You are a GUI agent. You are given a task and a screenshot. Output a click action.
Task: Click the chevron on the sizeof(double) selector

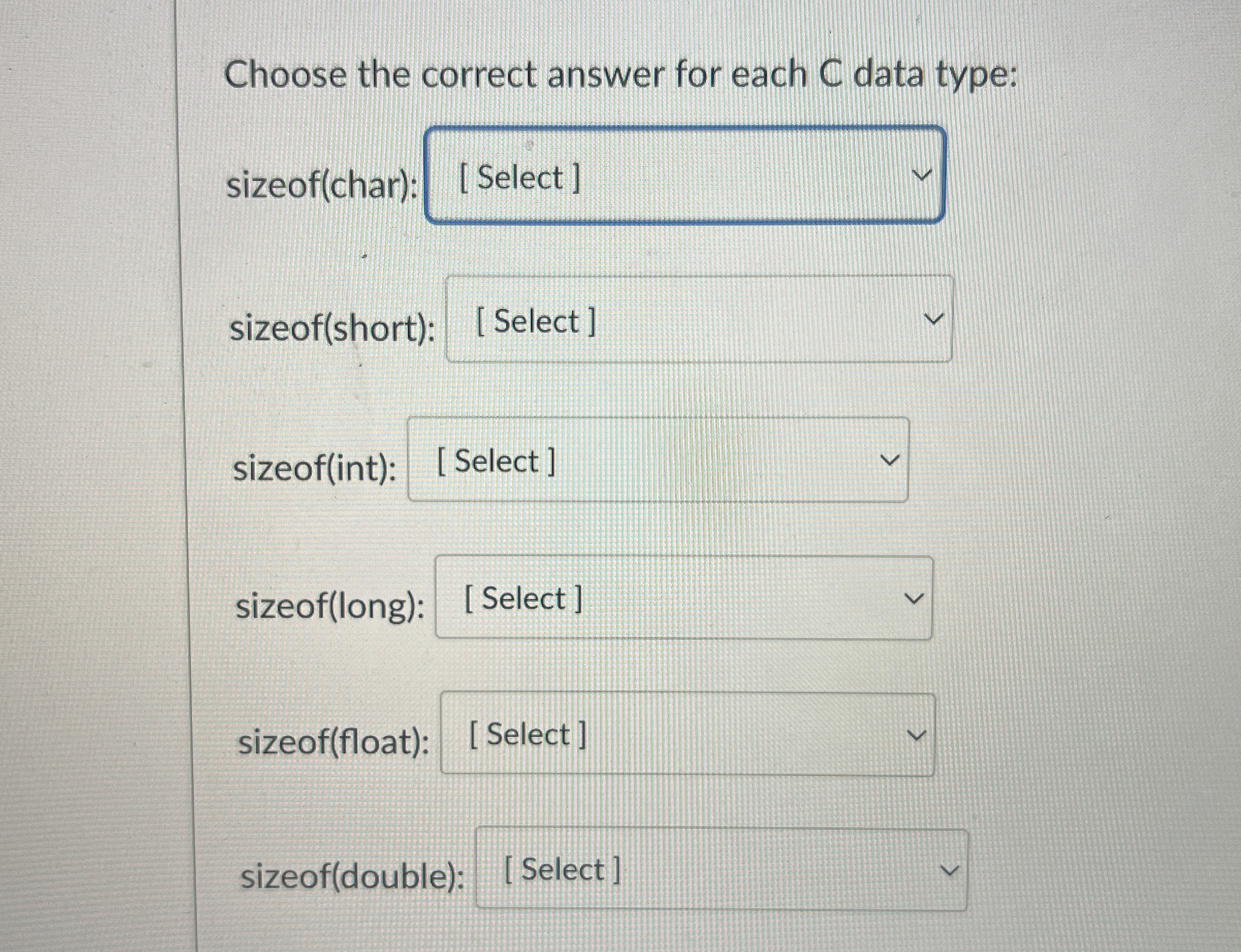point(950,869)
